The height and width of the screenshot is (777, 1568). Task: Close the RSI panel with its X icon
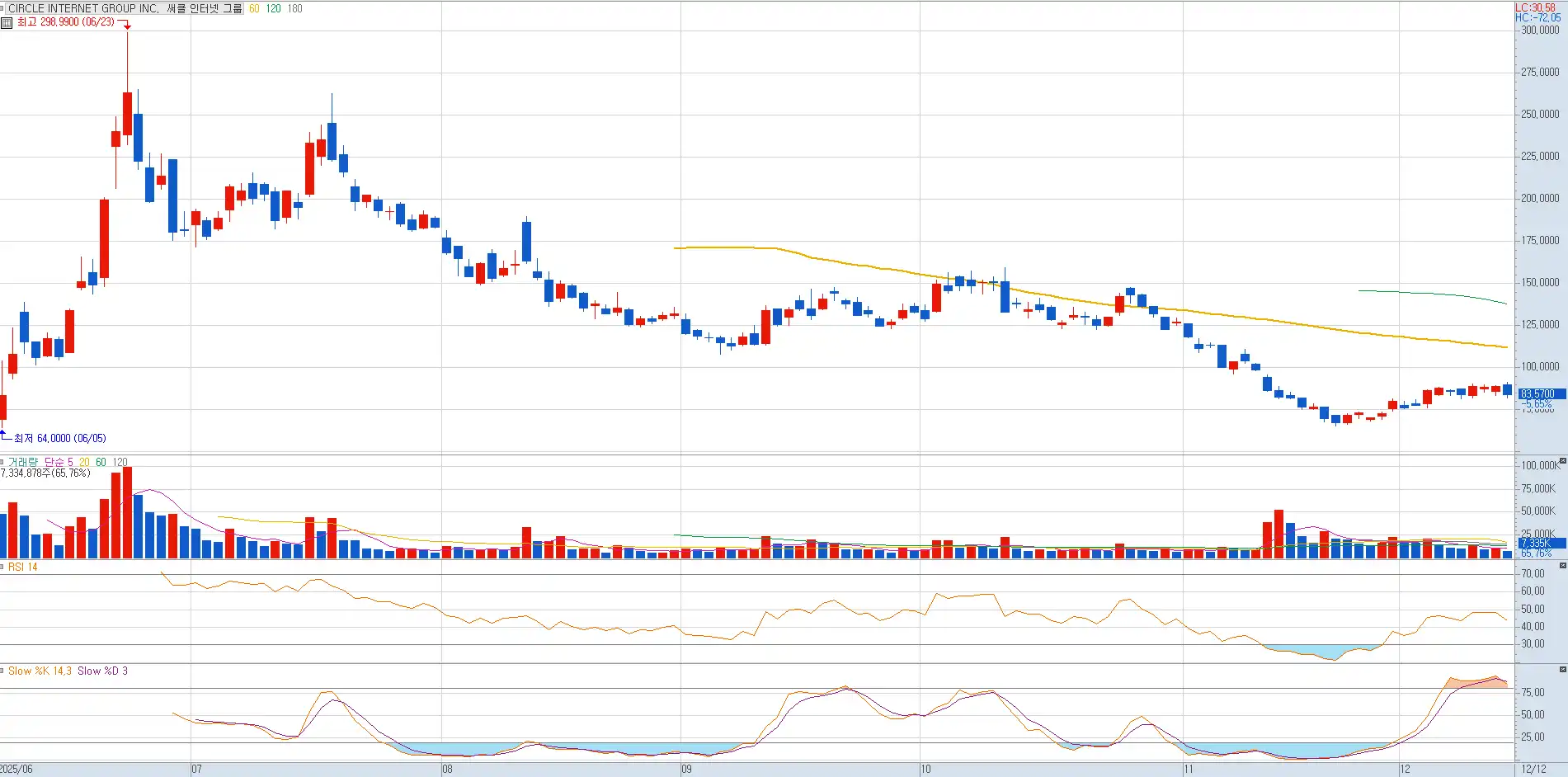tap(1562, 566)
